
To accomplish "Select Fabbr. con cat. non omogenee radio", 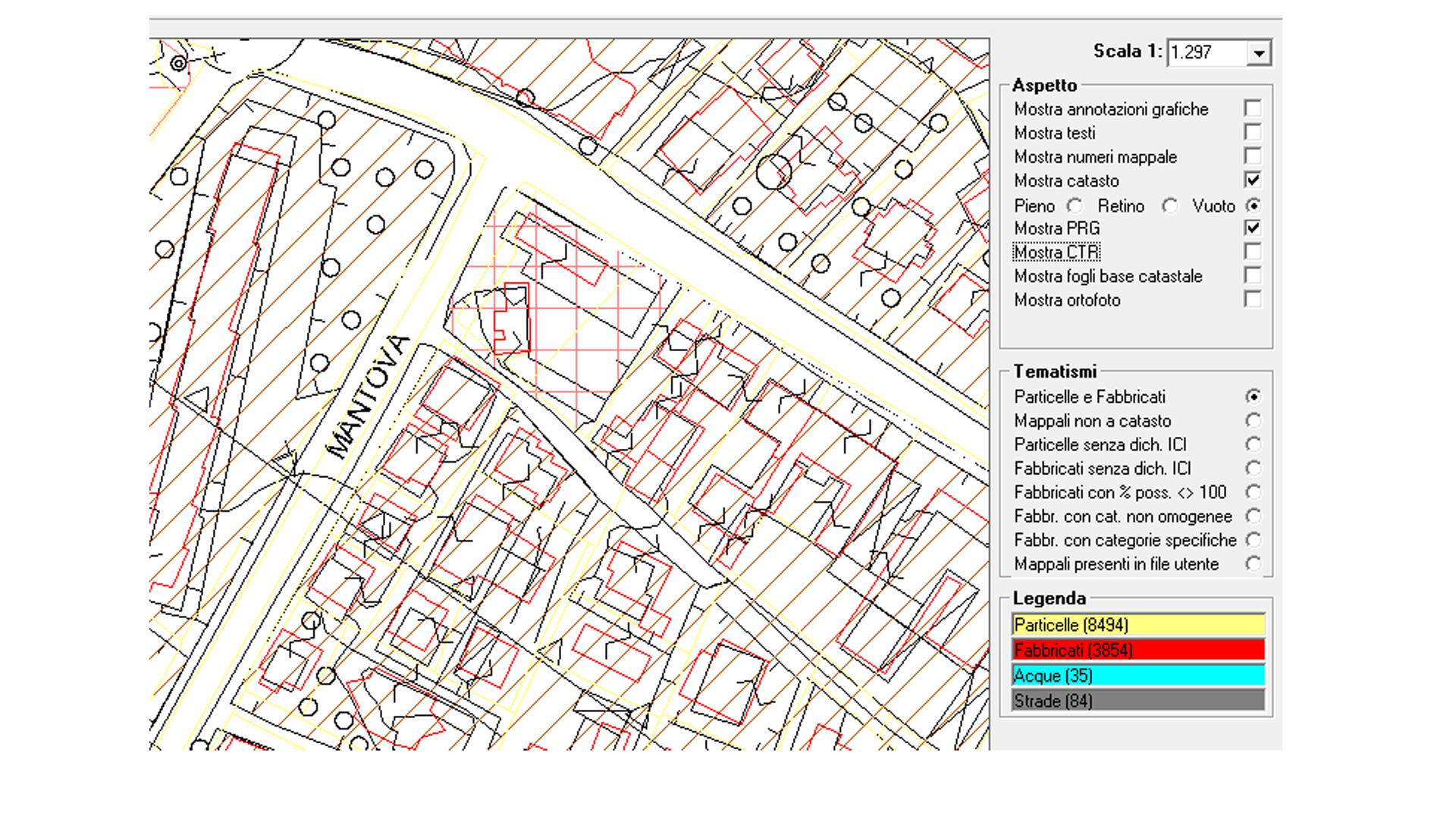I will (1254, 516).
